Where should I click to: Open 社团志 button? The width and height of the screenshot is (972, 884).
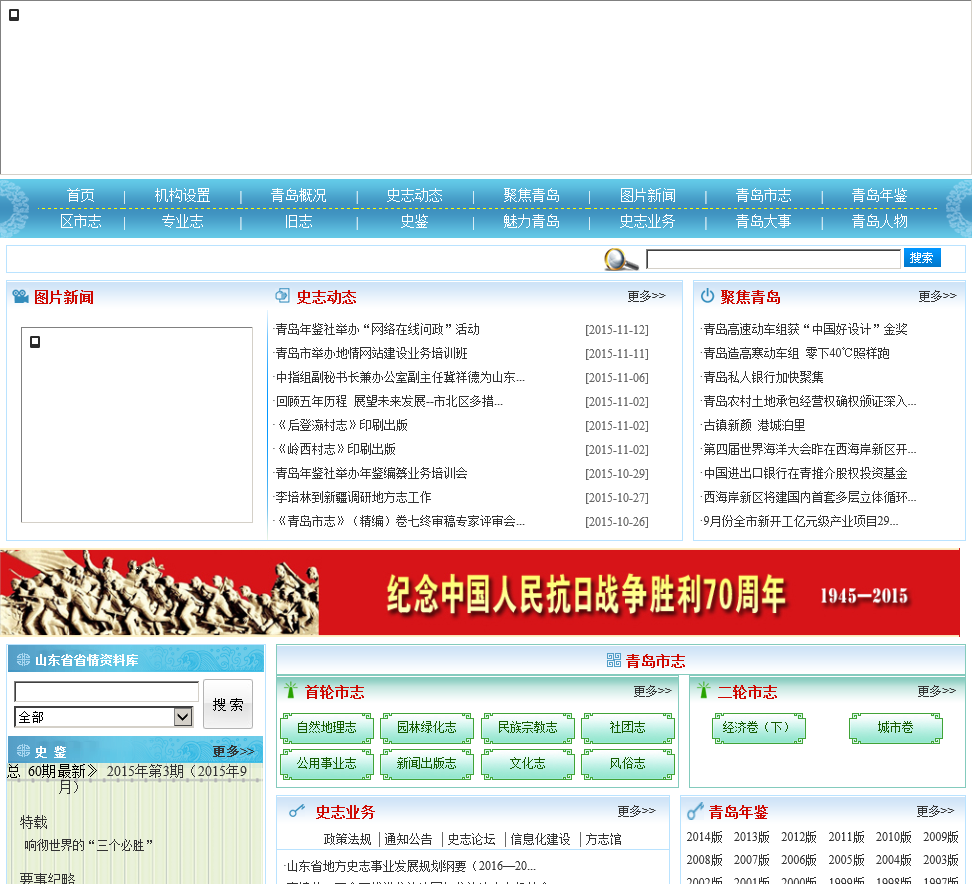pyautogui.click(x=627, y=728)
